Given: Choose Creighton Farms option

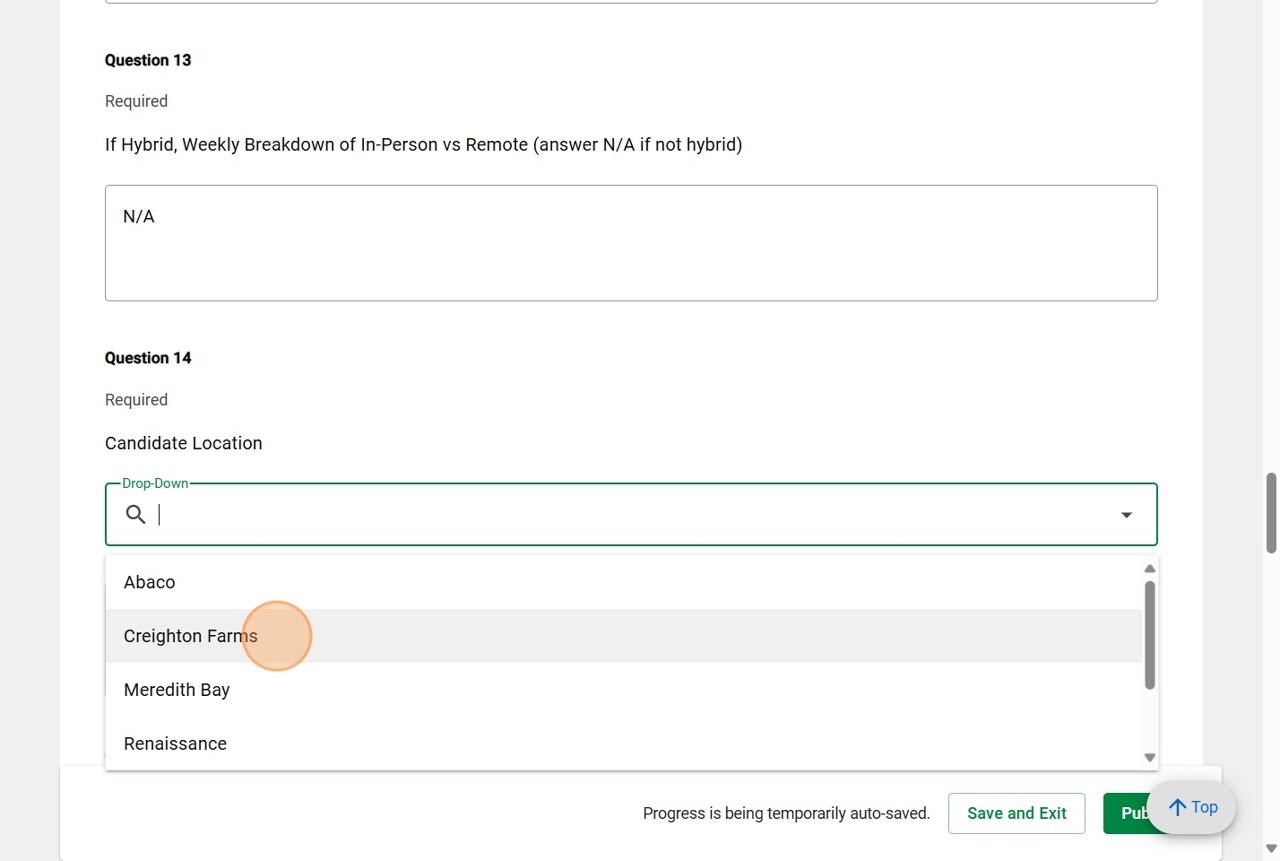Looking at the screenshot, I should point(190,636).
